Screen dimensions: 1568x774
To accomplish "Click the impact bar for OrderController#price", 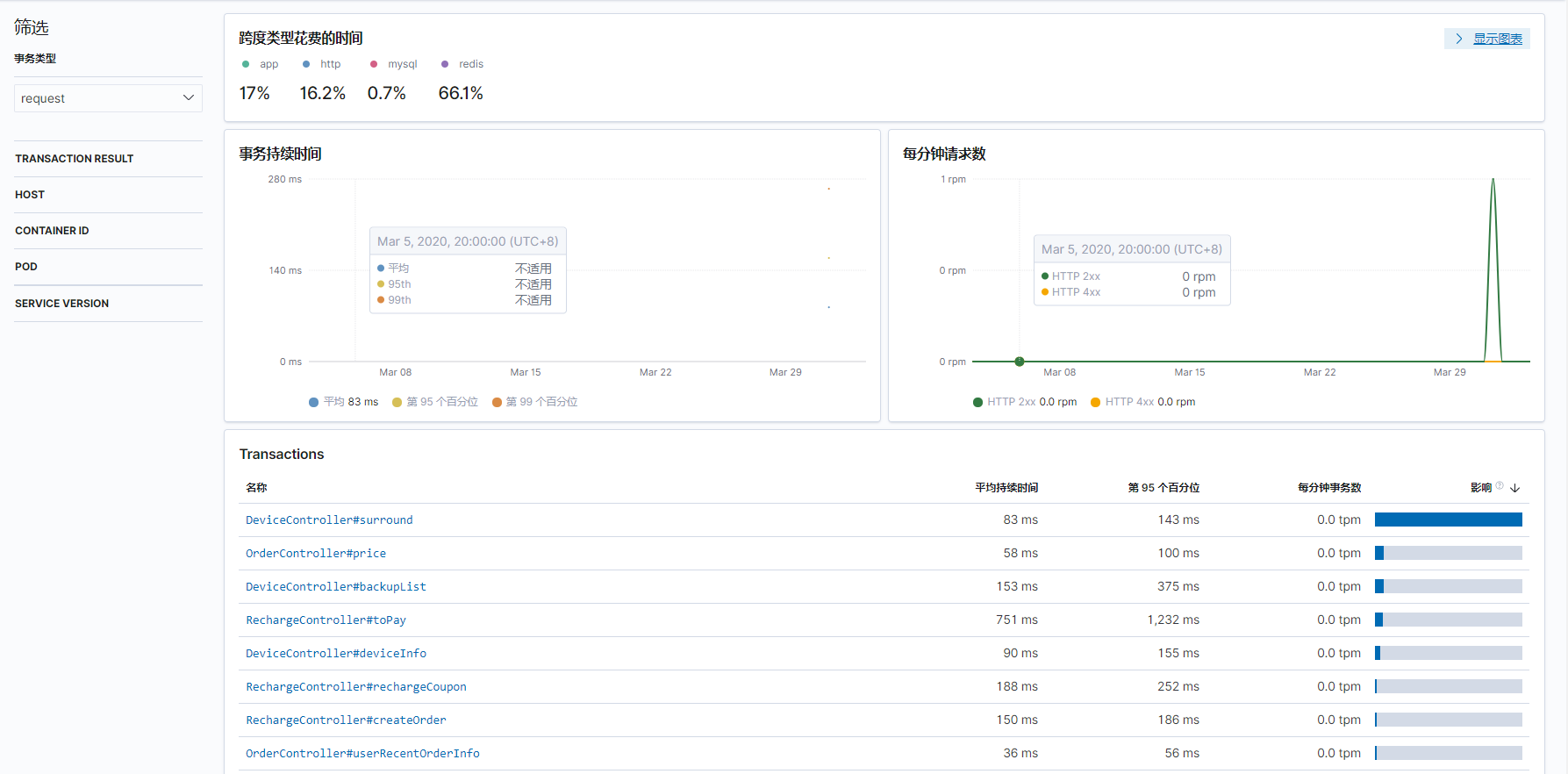I will pos(1449,554).
